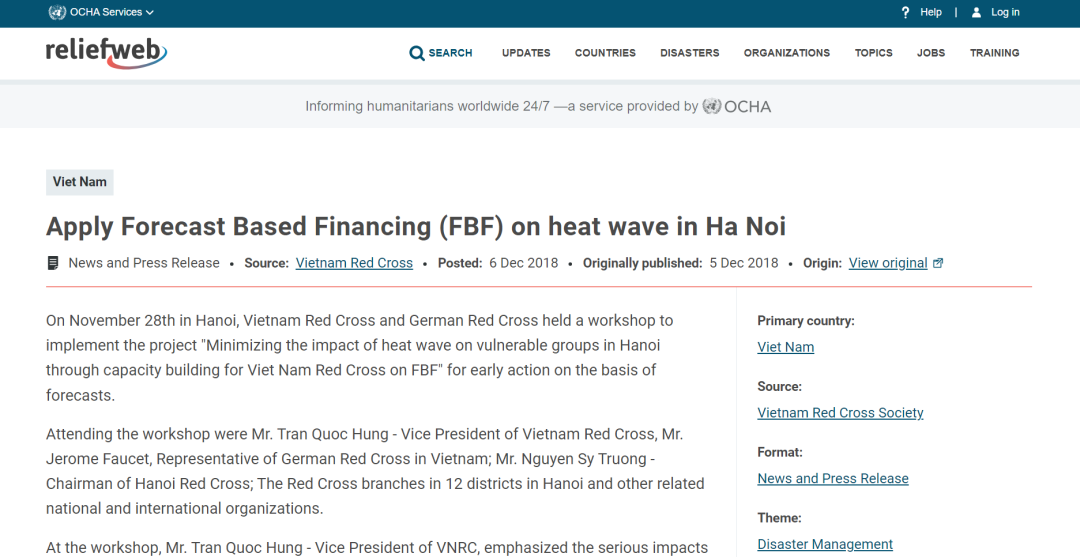Screen dimensions: 1080x557
Task: Click the Help question mark icon
Action: [x=905, y=12]
